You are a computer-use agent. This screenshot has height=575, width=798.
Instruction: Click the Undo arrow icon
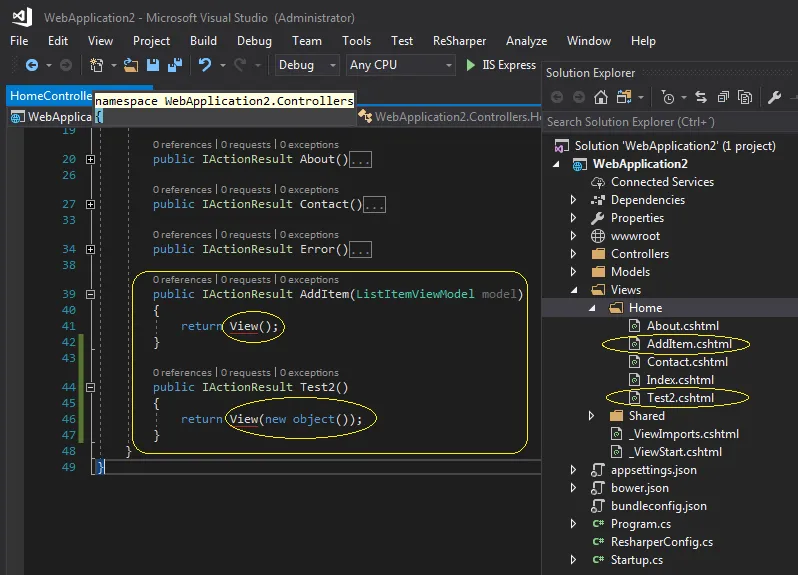[x=205, y=65]
